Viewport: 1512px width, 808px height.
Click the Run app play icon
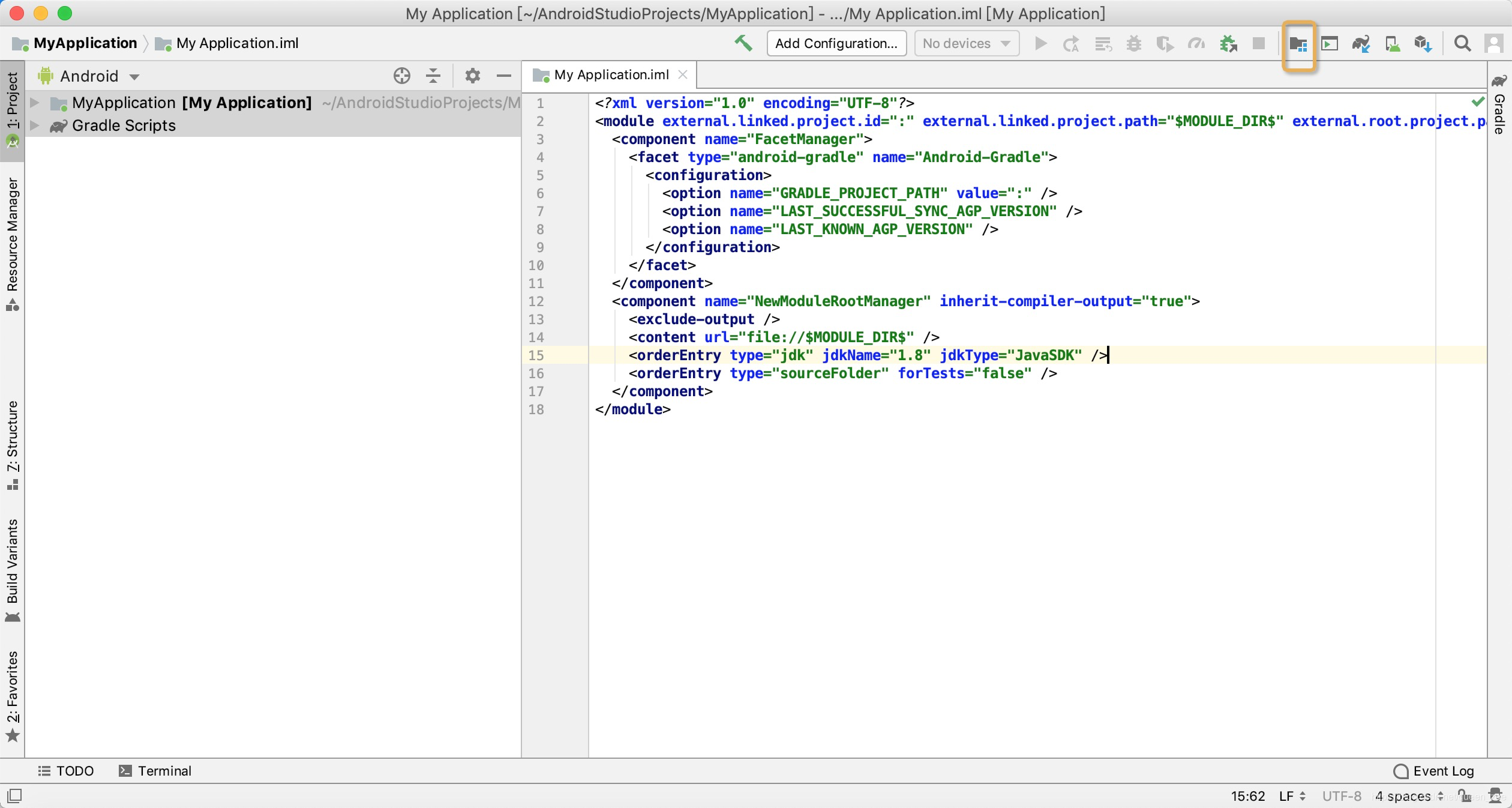coord(1041,44)
